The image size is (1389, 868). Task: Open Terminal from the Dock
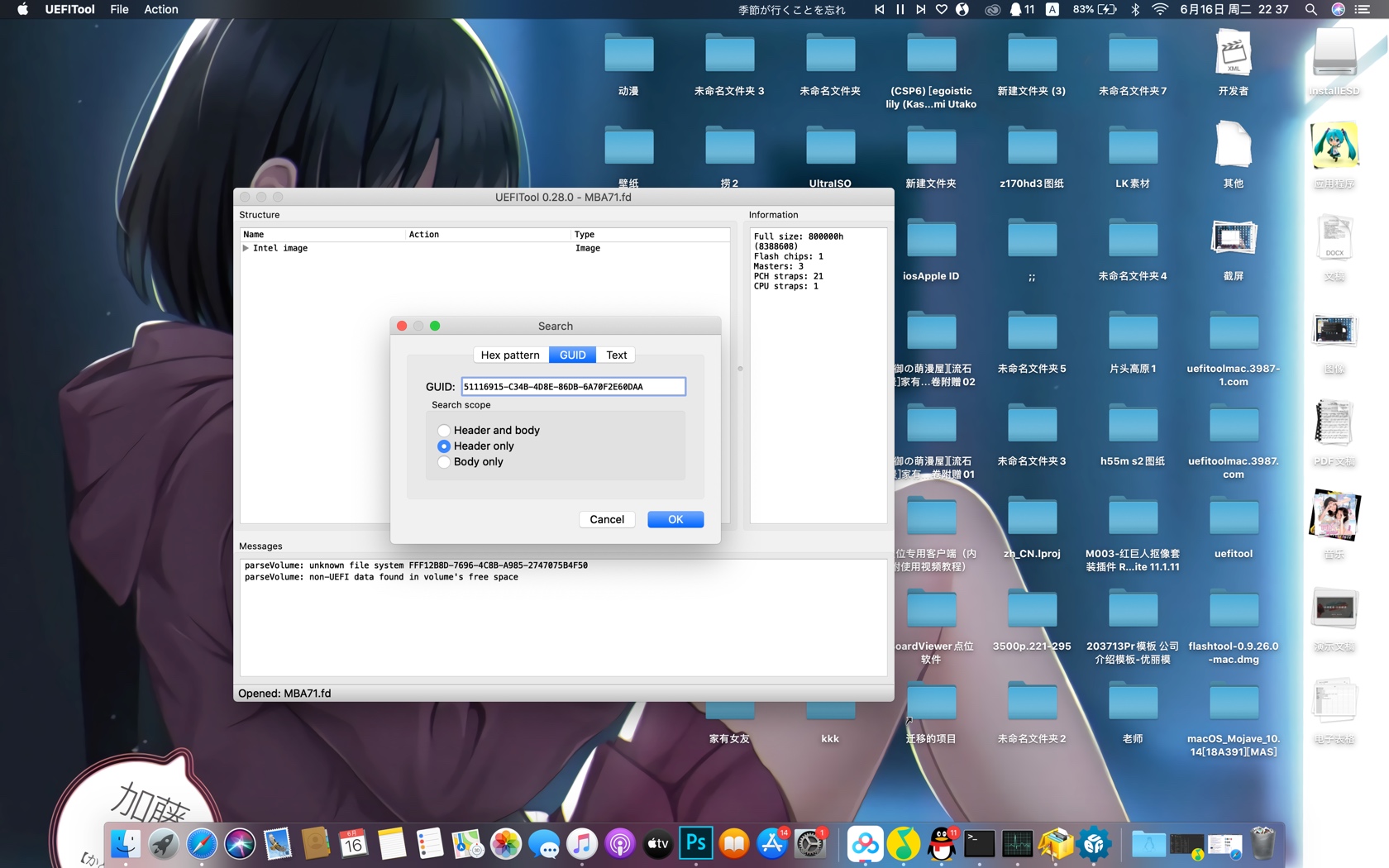(979, 844)
